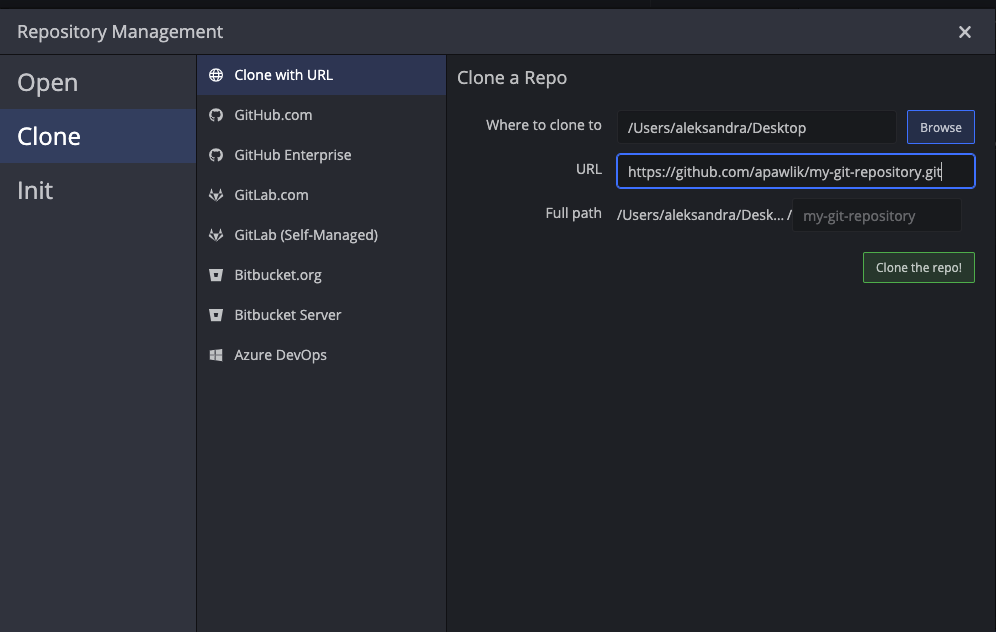
Task: Select GitHub.com as clone source
Action: point(321,115)
